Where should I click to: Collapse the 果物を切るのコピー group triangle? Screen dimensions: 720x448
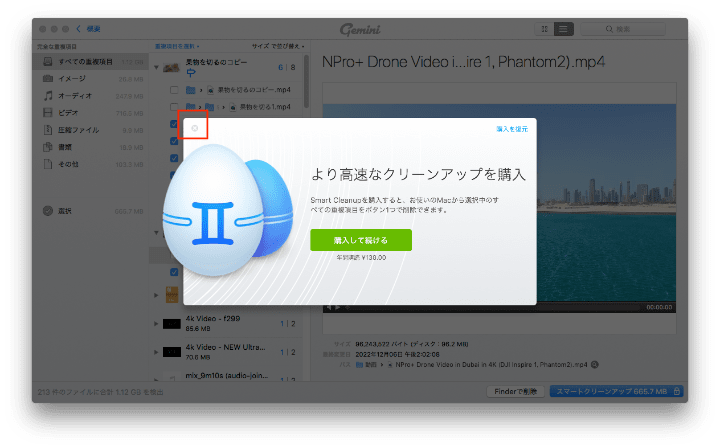[x=157, y=67]
